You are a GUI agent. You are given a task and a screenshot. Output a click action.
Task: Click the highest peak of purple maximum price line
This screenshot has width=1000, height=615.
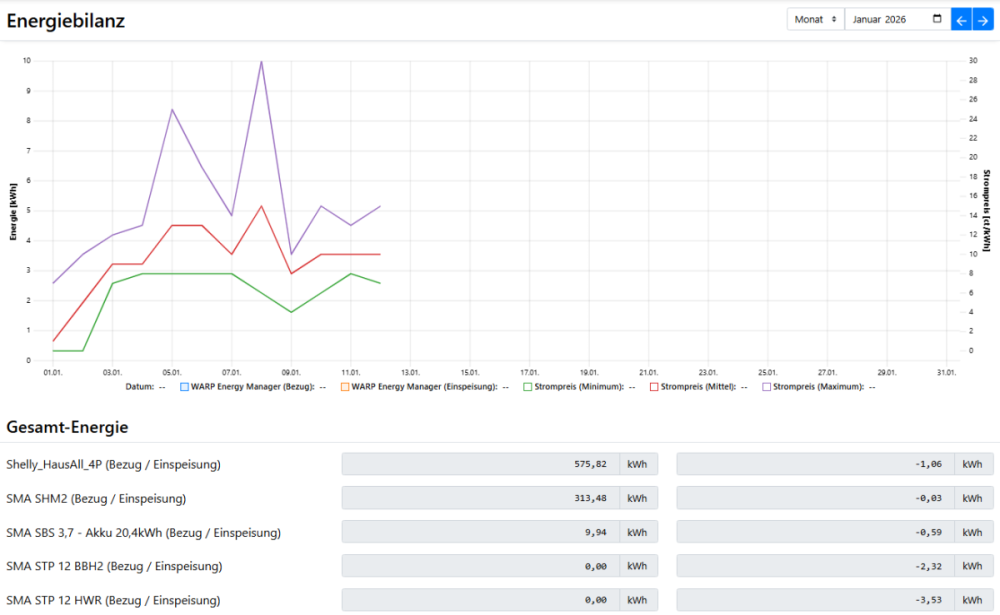click(262, 61)
